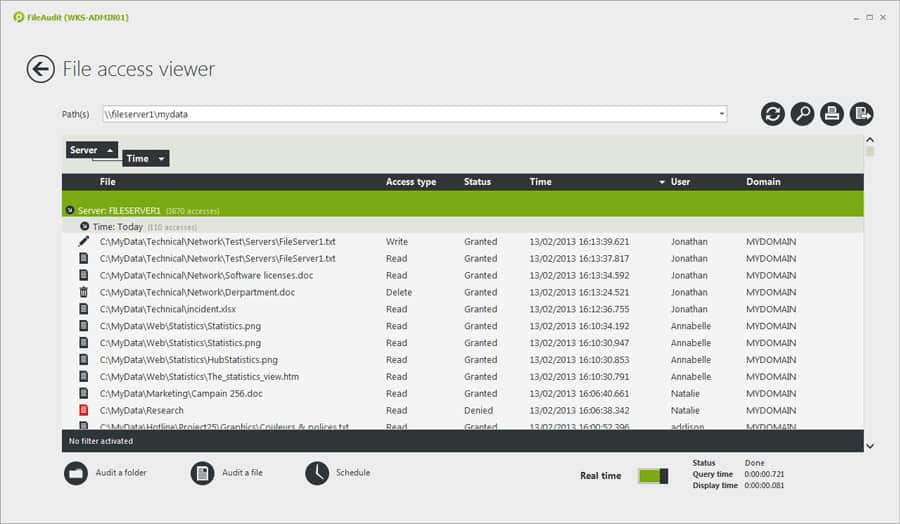
Task: Click the Write access type cell
Action: click(x=397, y=242)
